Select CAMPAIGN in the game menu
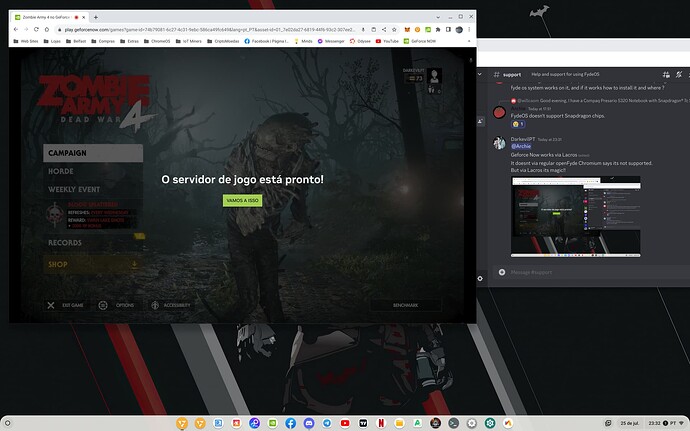The image size is (690, 431). click(x=93, y=153)
